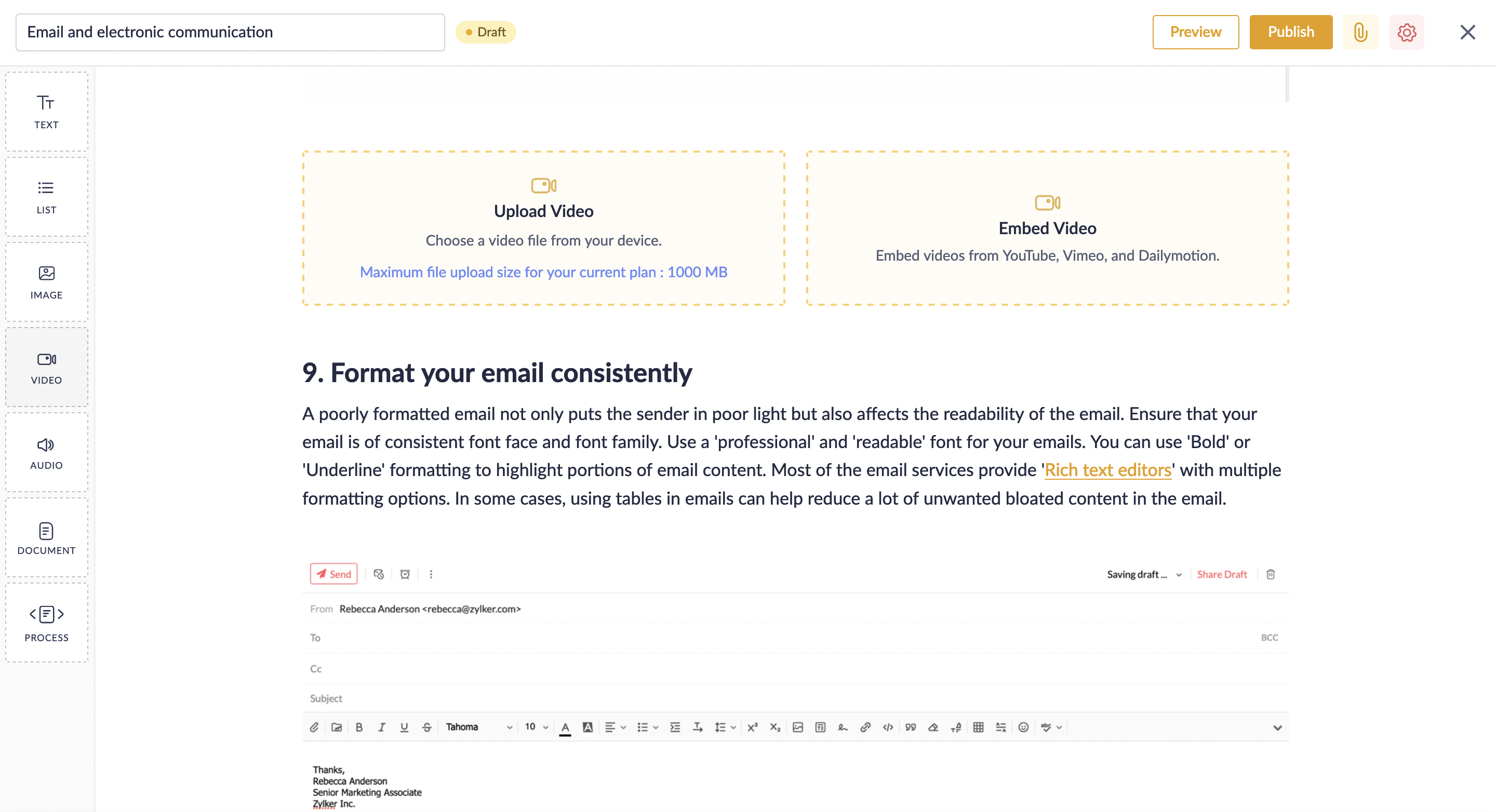Insert an IMAGE block from sidebar
1496x812 pixels.
click(46, 282)
